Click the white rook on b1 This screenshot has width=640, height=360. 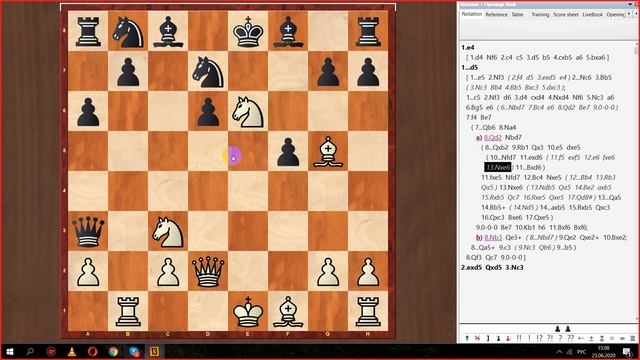click(128, 311)
